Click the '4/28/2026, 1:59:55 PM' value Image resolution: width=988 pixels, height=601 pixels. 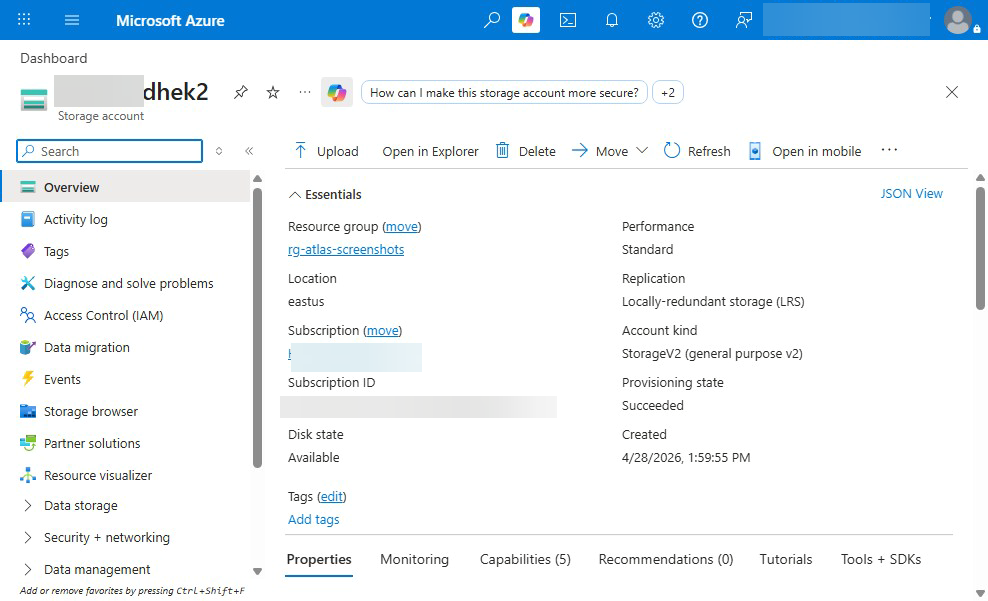[686, 458]
